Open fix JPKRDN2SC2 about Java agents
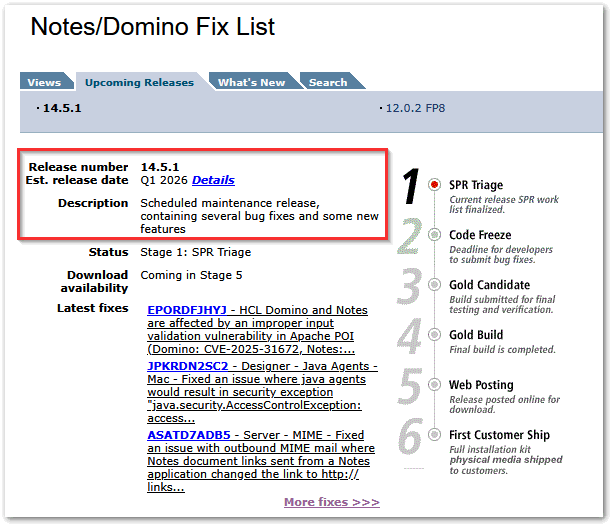This screenshot has width=612, height=526. [x=262, y=392]
